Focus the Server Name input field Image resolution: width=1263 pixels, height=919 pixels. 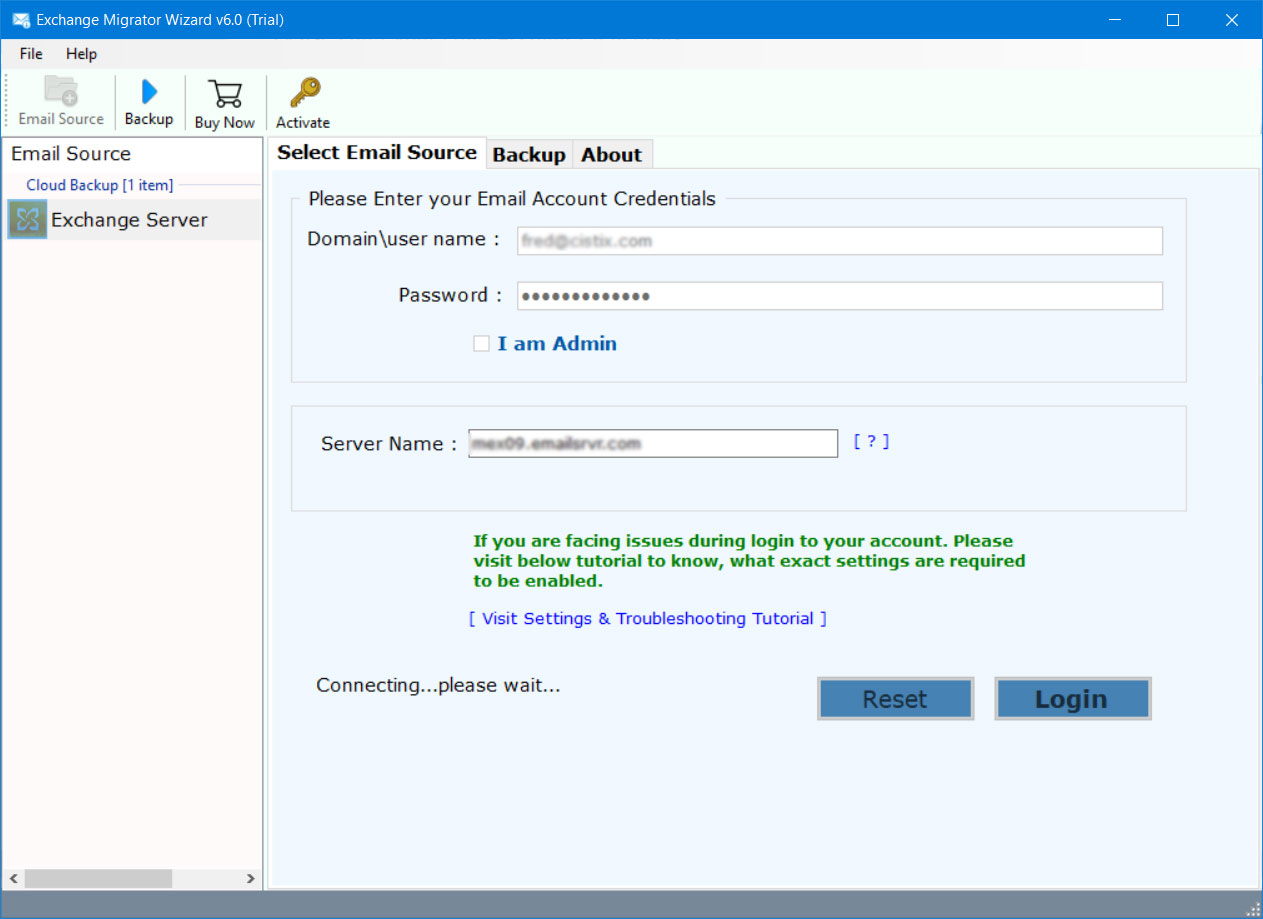click(653, 443)
